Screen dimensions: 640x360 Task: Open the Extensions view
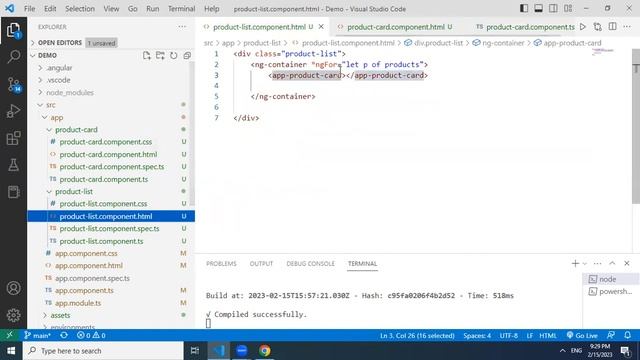[x=13, y=138]
